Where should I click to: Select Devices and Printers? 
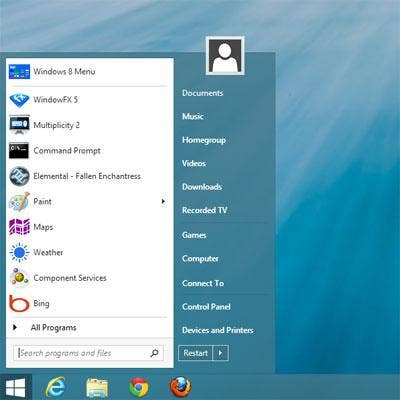(x=218, y=330)
